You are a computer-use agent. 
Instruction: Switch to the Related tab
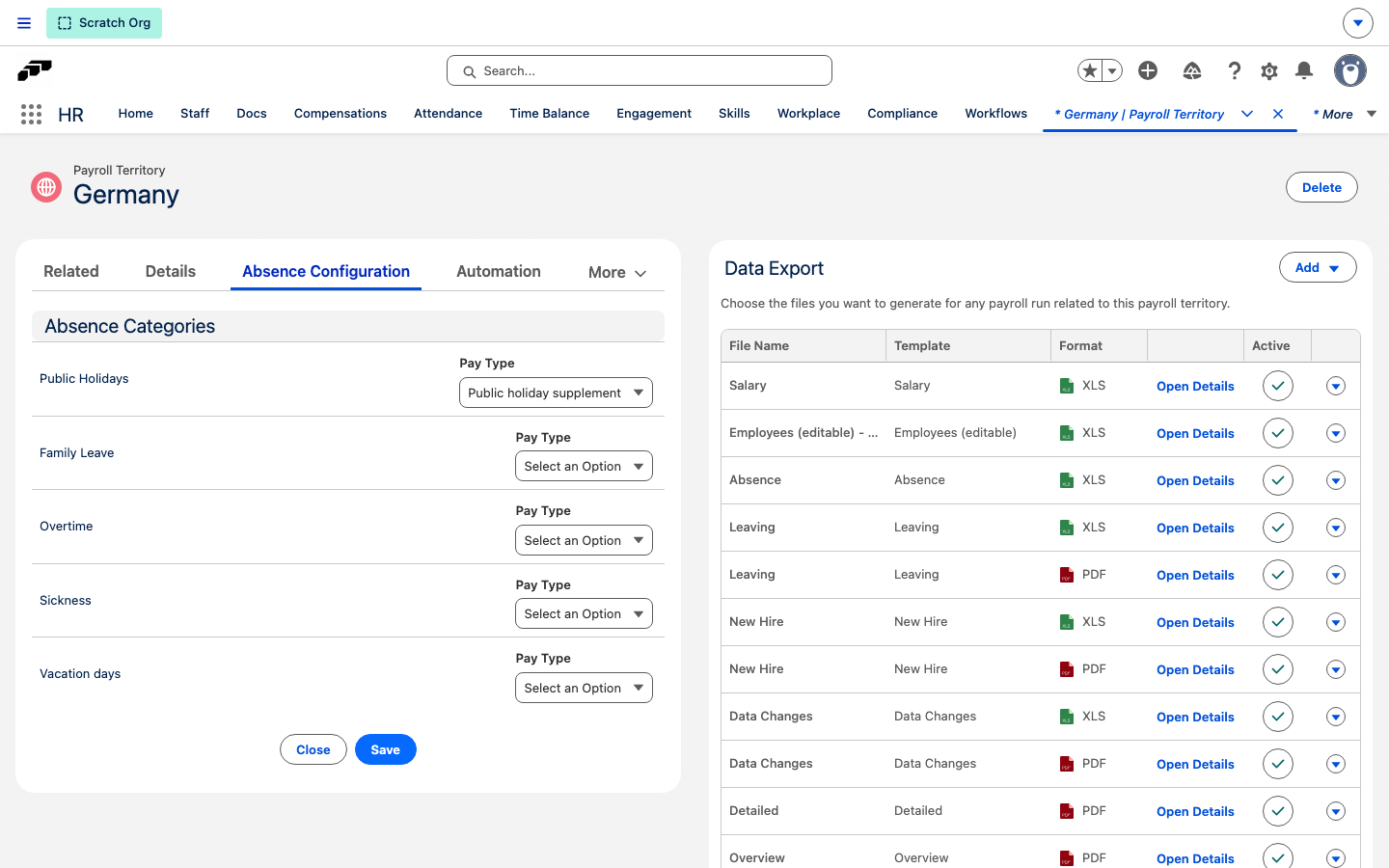coord(71,271)
